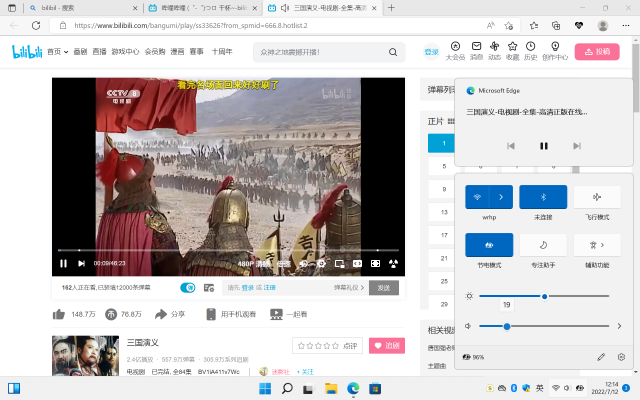Open the 倍速 playback speed menu
This screenshot has width=640, height=400.
coord(284,264)
